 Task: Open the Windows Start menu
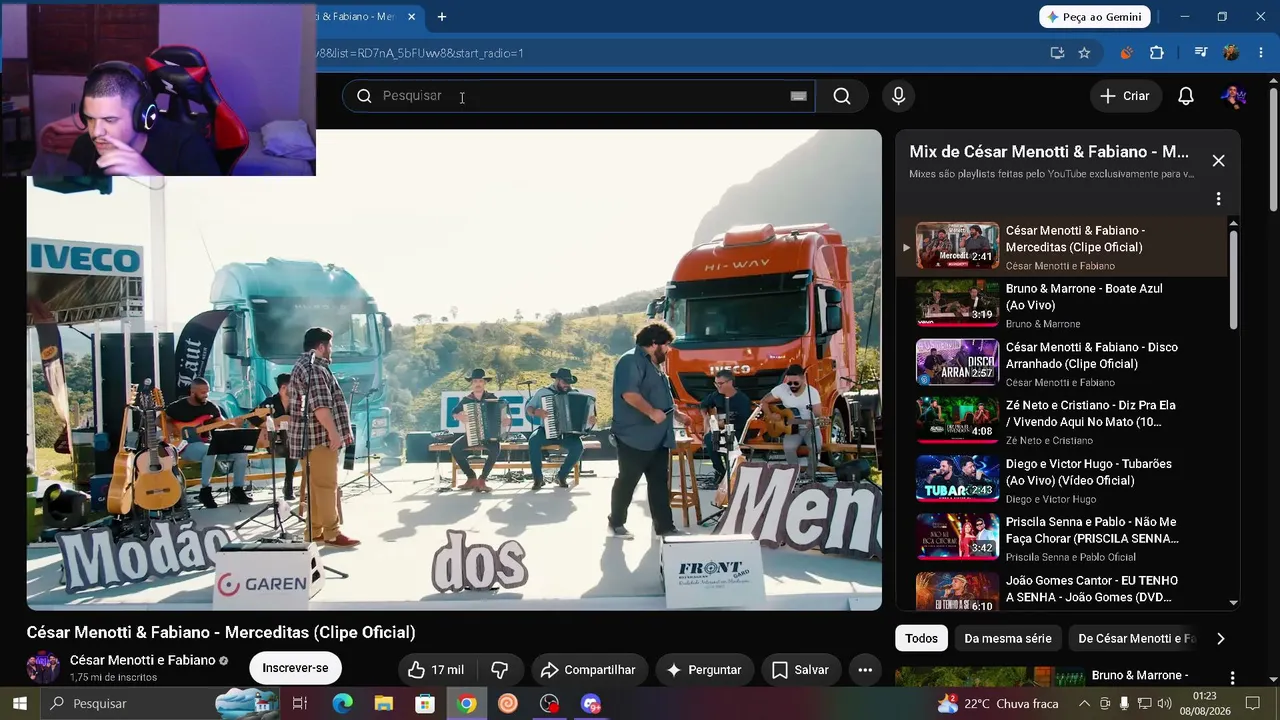coord(20,703)
